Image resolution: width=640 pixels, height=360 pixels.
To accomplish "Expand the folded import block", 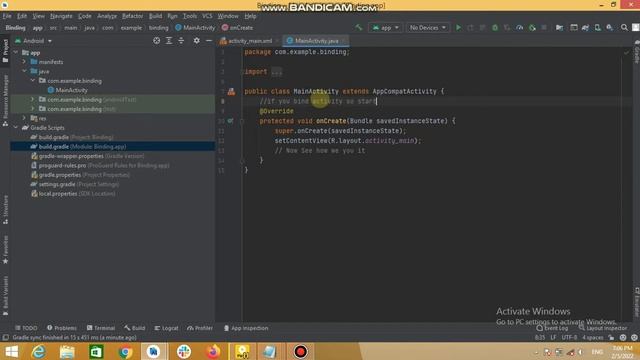I will tap(277, 72).
